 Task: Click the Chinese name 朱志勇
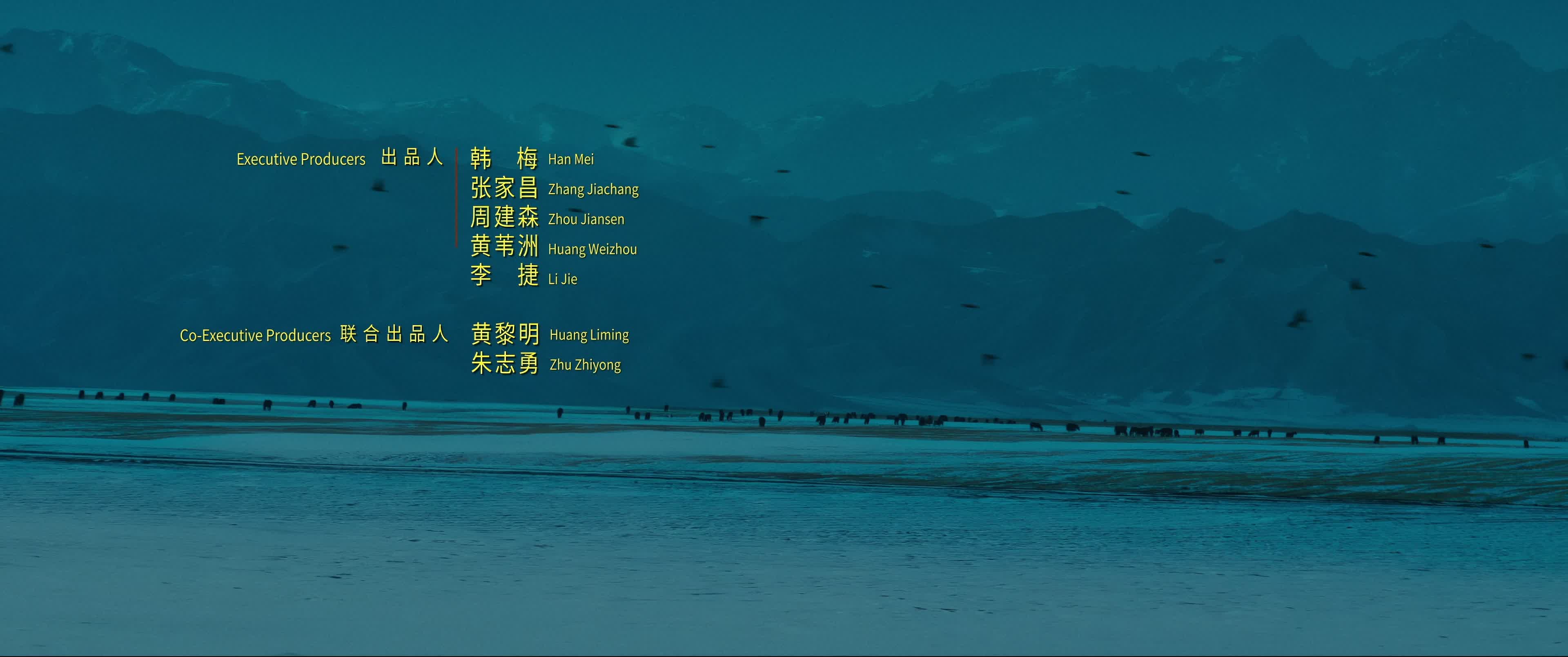click(505, 364)
